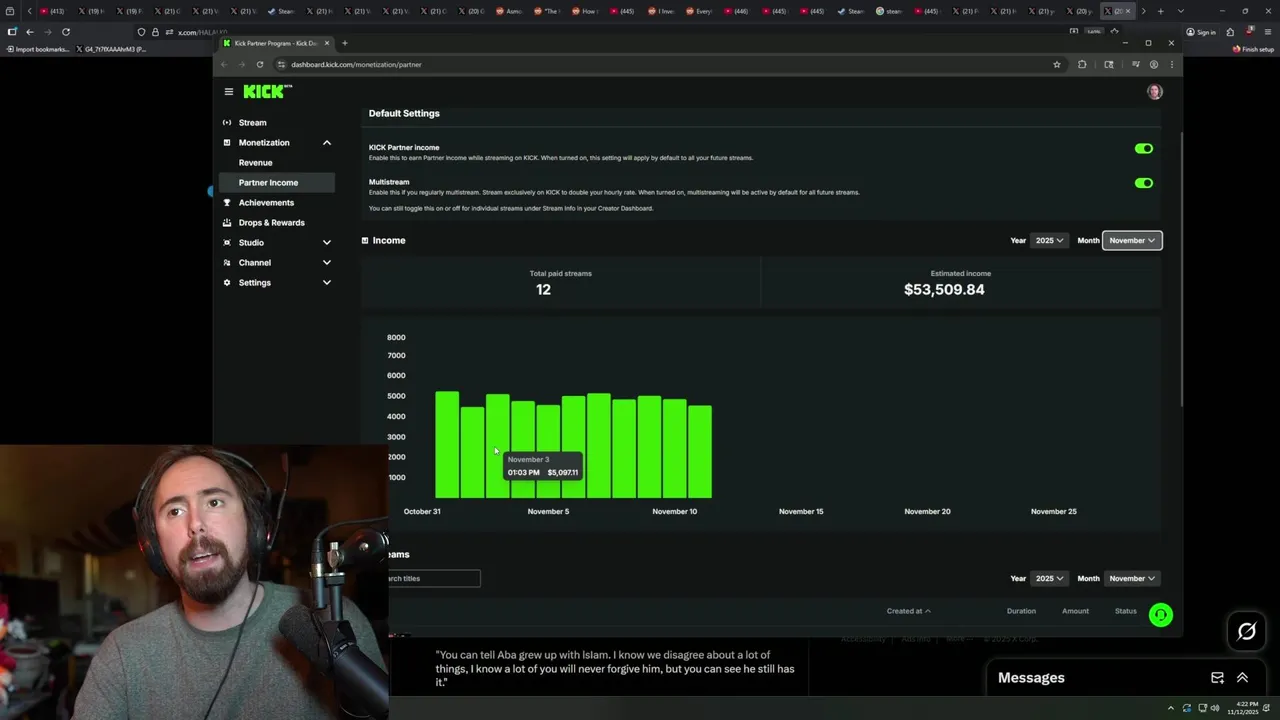
Task: Open the extensions puzzle icon in Kick window
Action: pos(1082,64)
